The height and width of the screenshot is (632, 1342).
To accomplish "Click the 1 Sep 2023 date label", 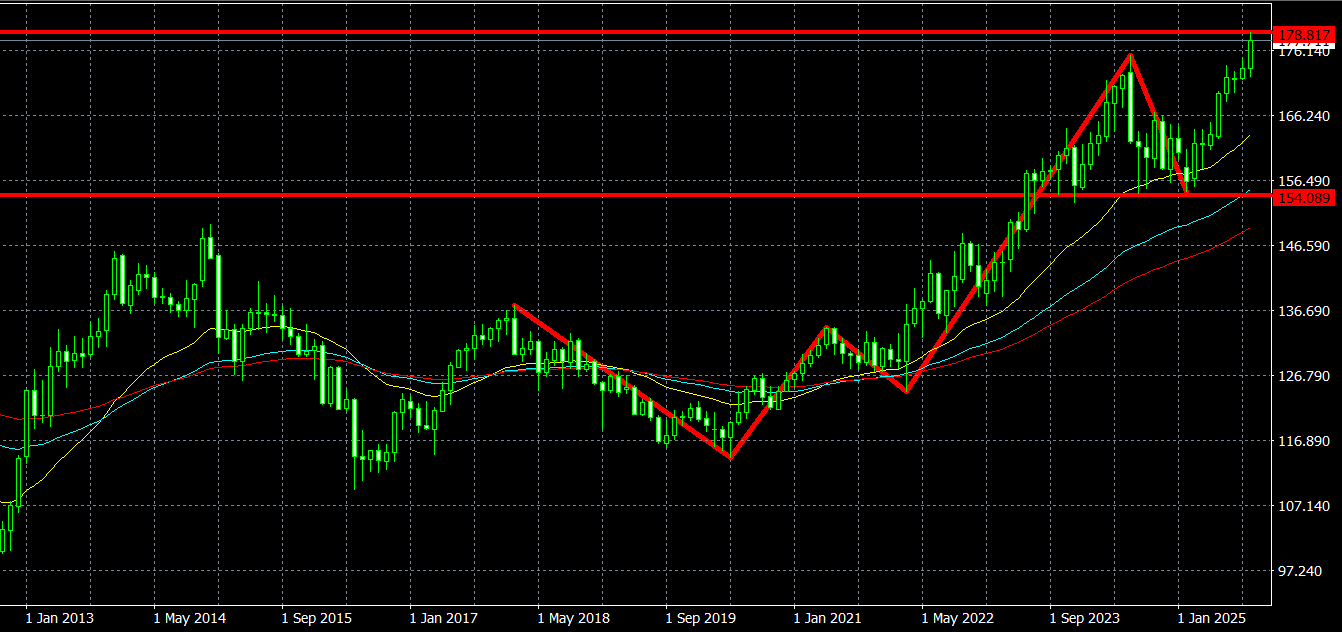I will (x=1085, y=618).
